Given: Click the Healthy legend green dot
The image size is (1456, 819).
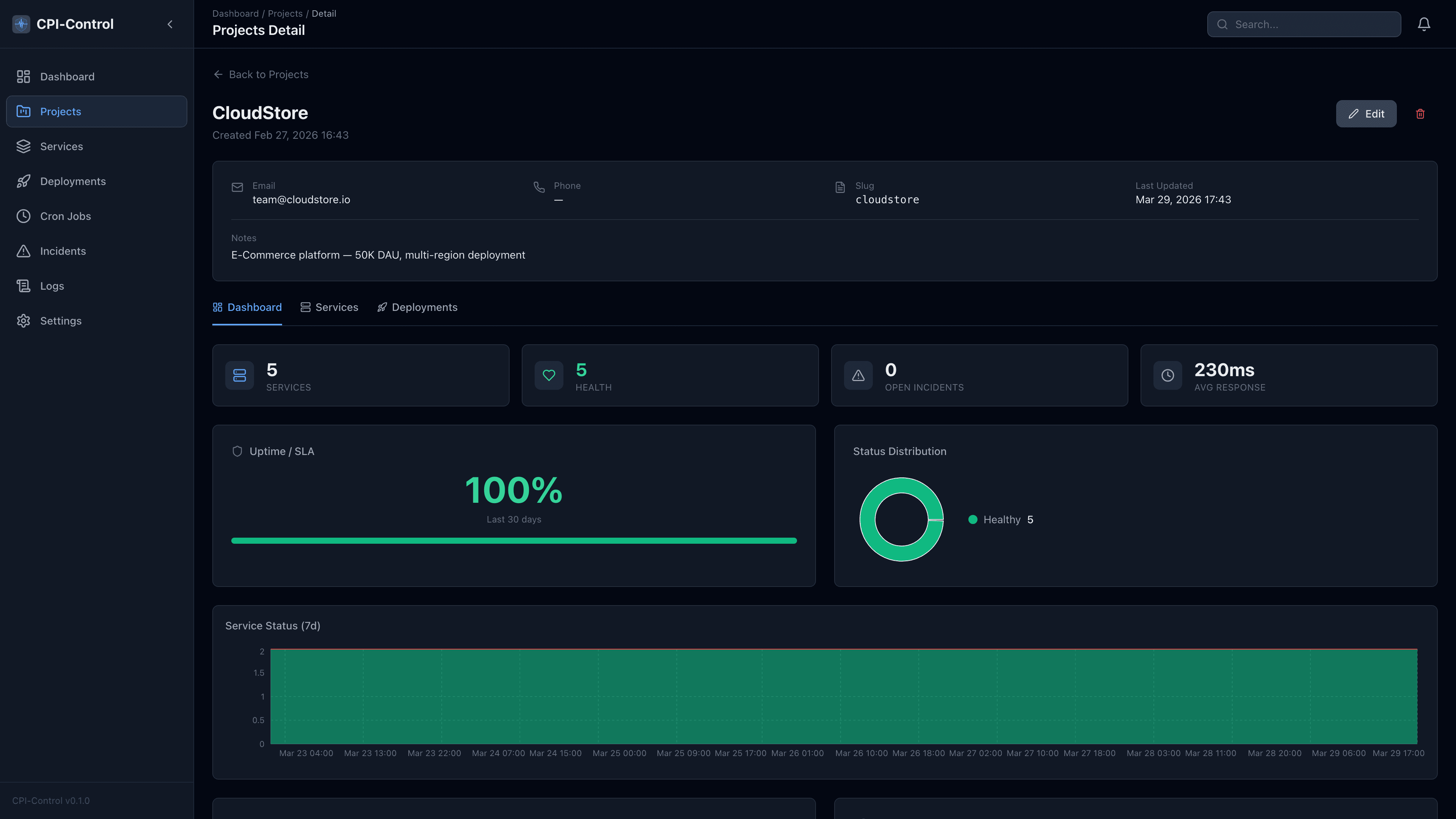Looking at the screenshot, I should coord(973,519).
